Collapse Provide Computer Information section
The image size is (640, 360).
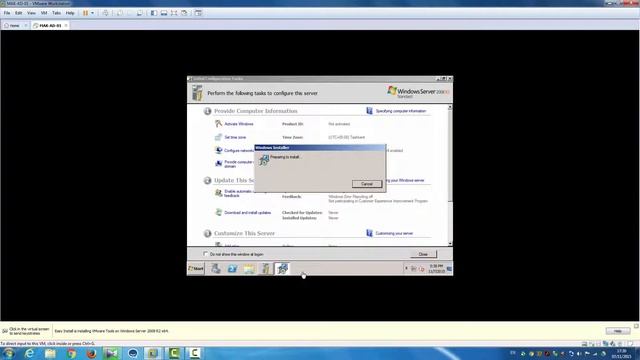207,111
